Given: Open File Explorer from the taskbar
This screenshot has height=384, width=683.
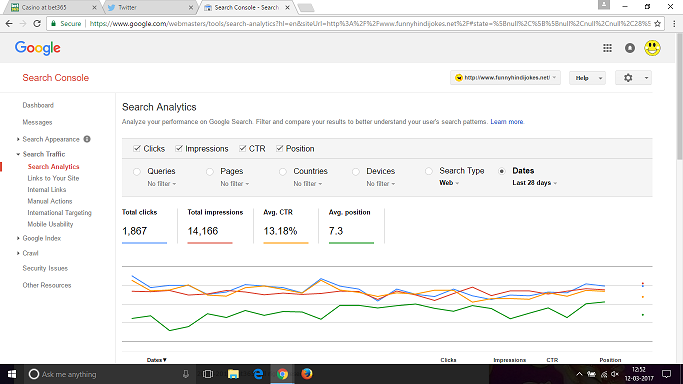Looking at the screenshot, I should pyautogui.click(x=233, y=374).
